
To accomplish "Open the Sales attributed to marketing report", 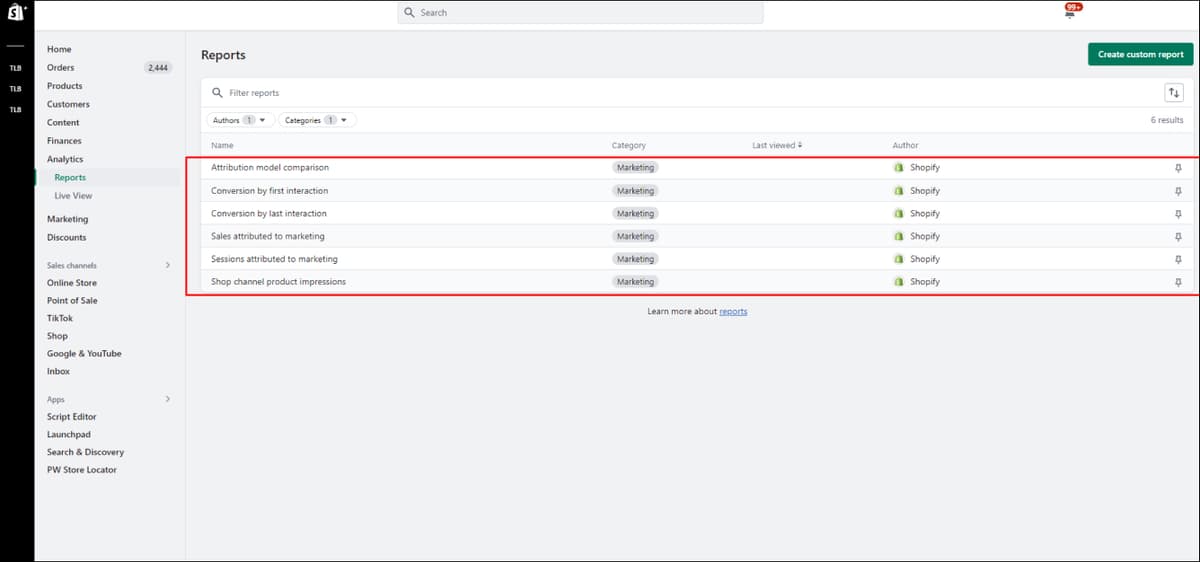I will coord(267,237).
